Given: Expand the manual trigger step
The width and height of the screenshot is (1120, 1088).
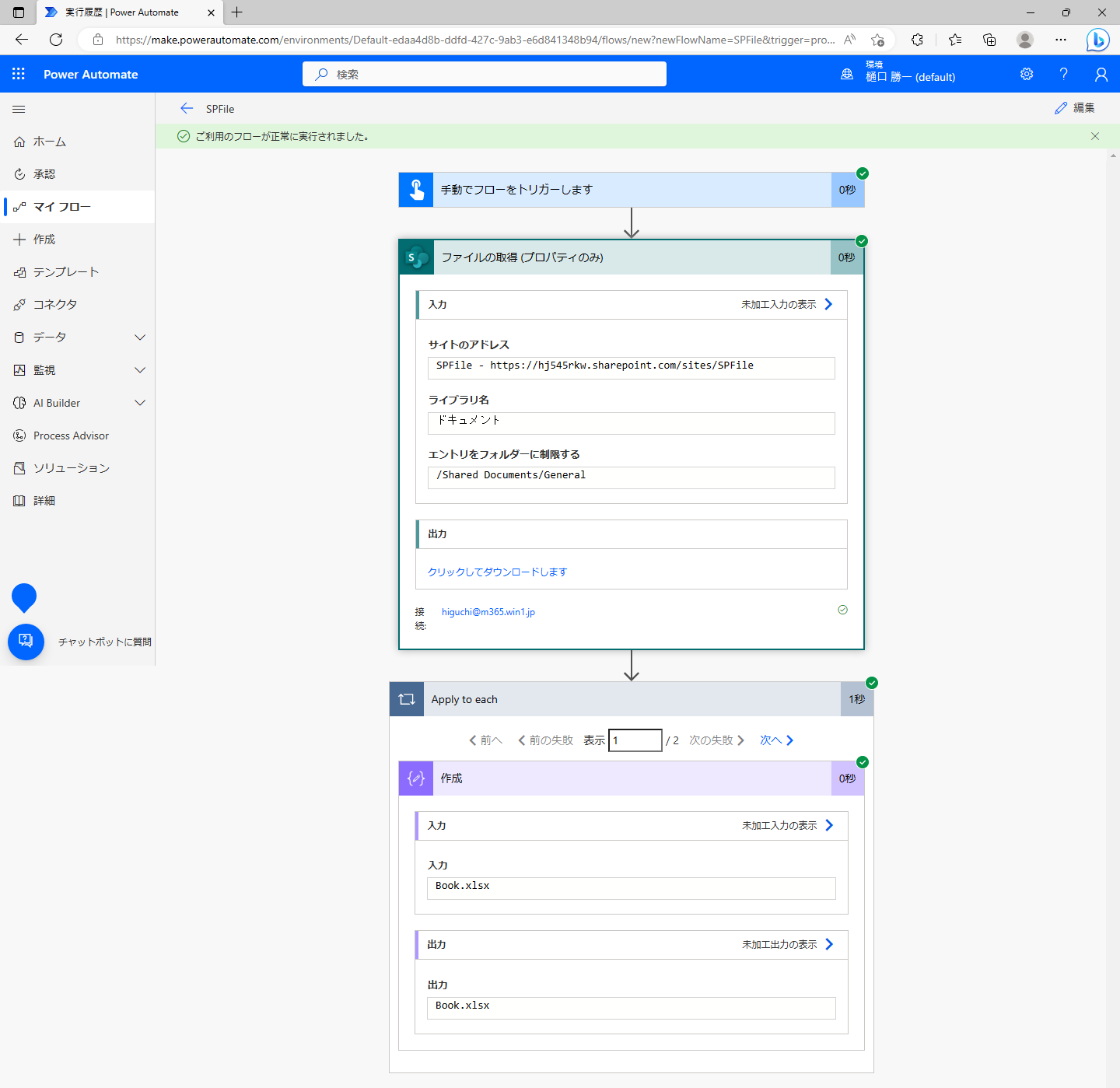Looking at the screenshot, I should (x=632, y=190).
